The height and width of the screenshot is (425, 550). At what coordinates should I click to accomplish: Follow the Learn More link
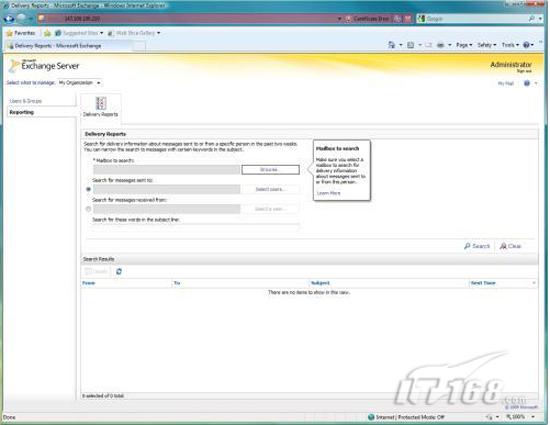[x=328, y=193]
